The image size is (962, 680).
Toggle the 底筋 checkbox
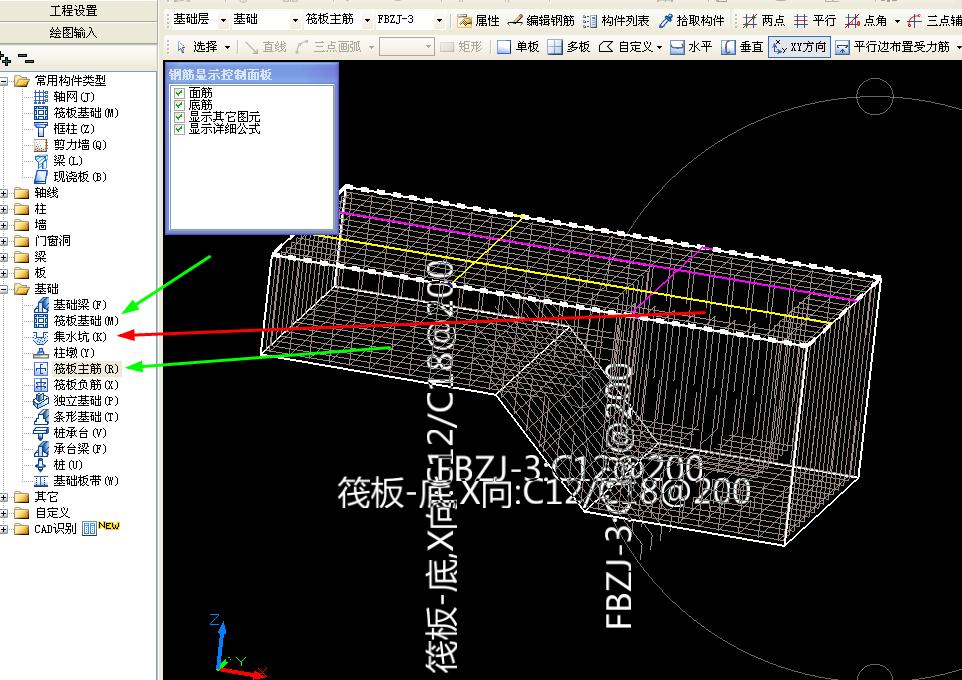[x=180, y=105]
